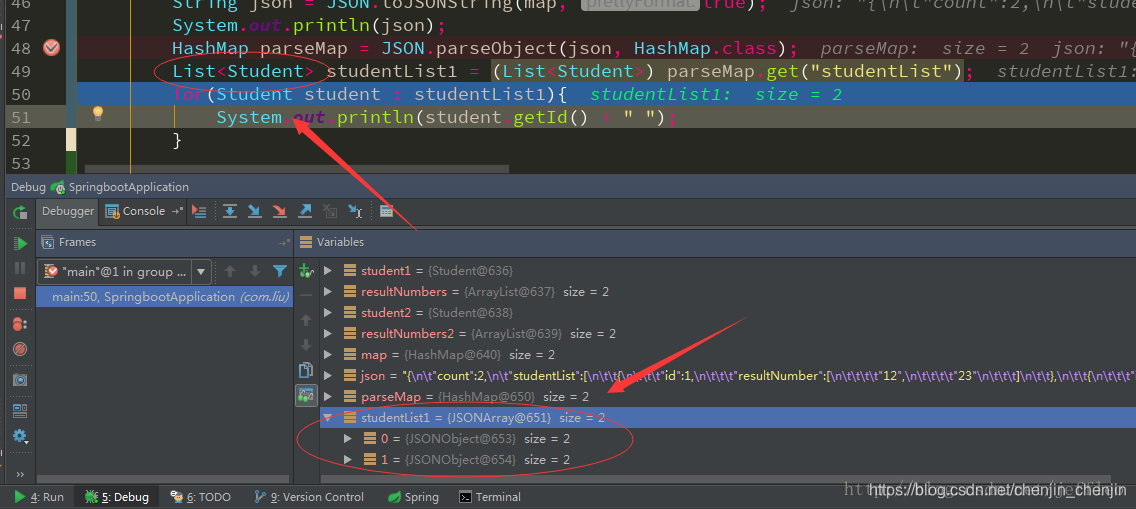The width and height of the screenshot is (1136, 509).
Task: Pause the program execution
Action: coord(20,269)
